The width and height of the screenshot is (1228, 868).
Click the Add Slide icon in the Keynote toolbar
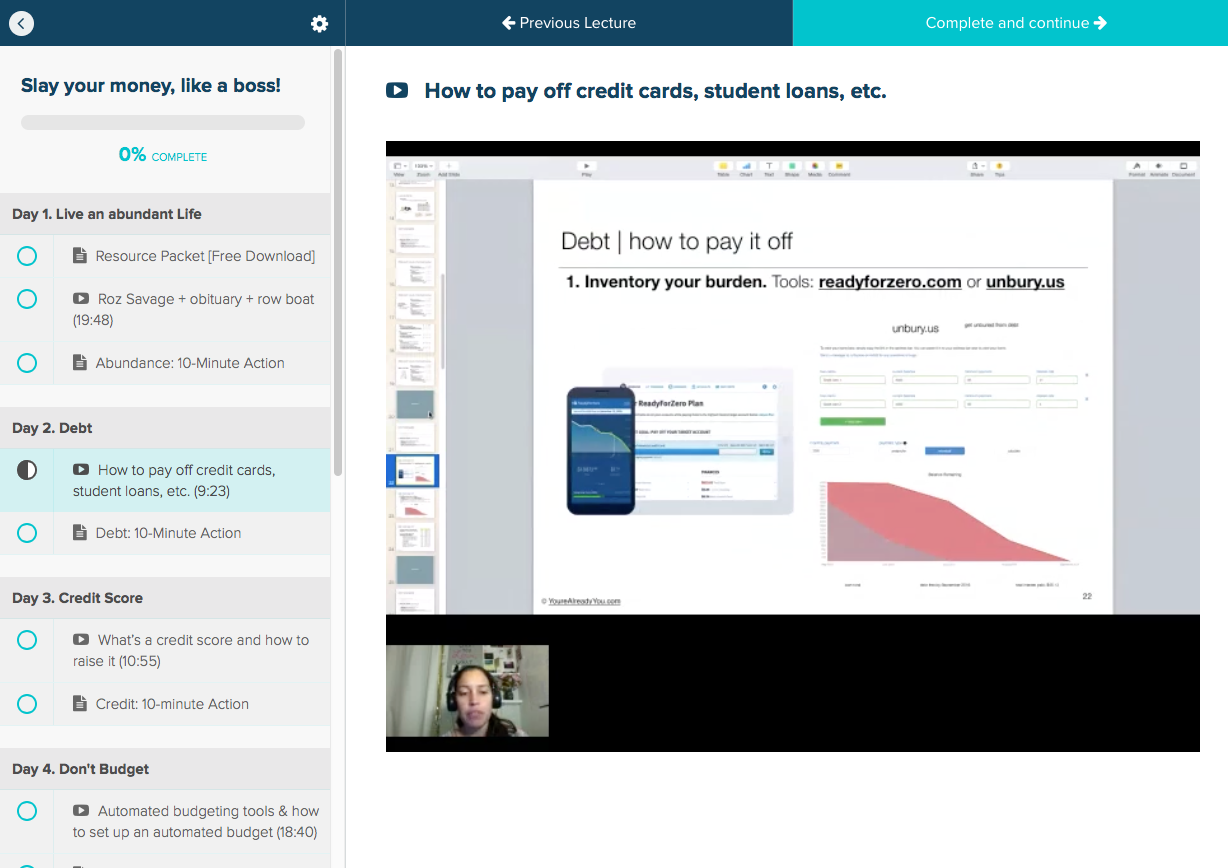pyautogui.click(x=449, y=167)
